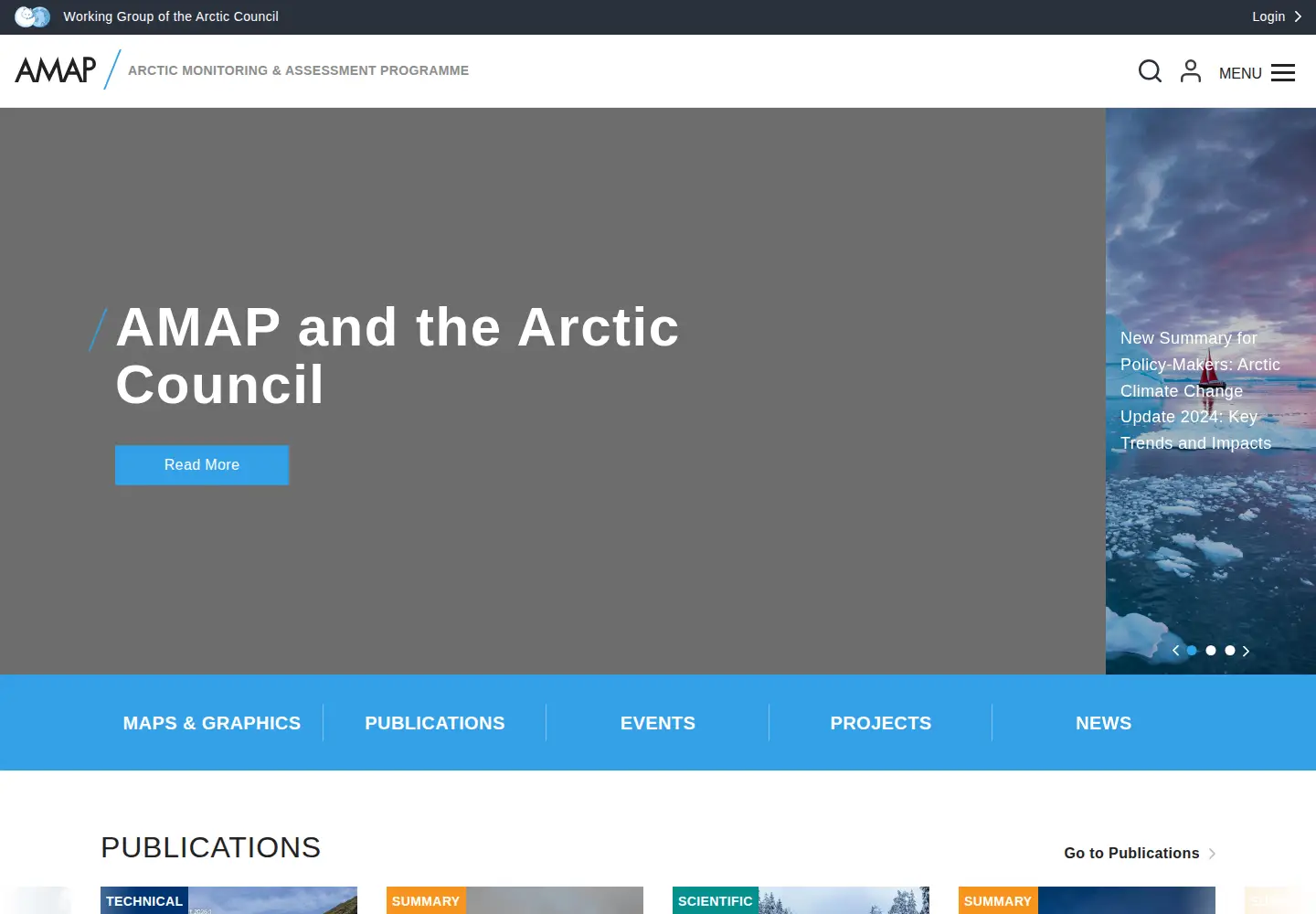The image size is (1316, 914).
Task: Click Working Group of the Arctic Council text
Action: pyautogui.click(x=171, y=16)
